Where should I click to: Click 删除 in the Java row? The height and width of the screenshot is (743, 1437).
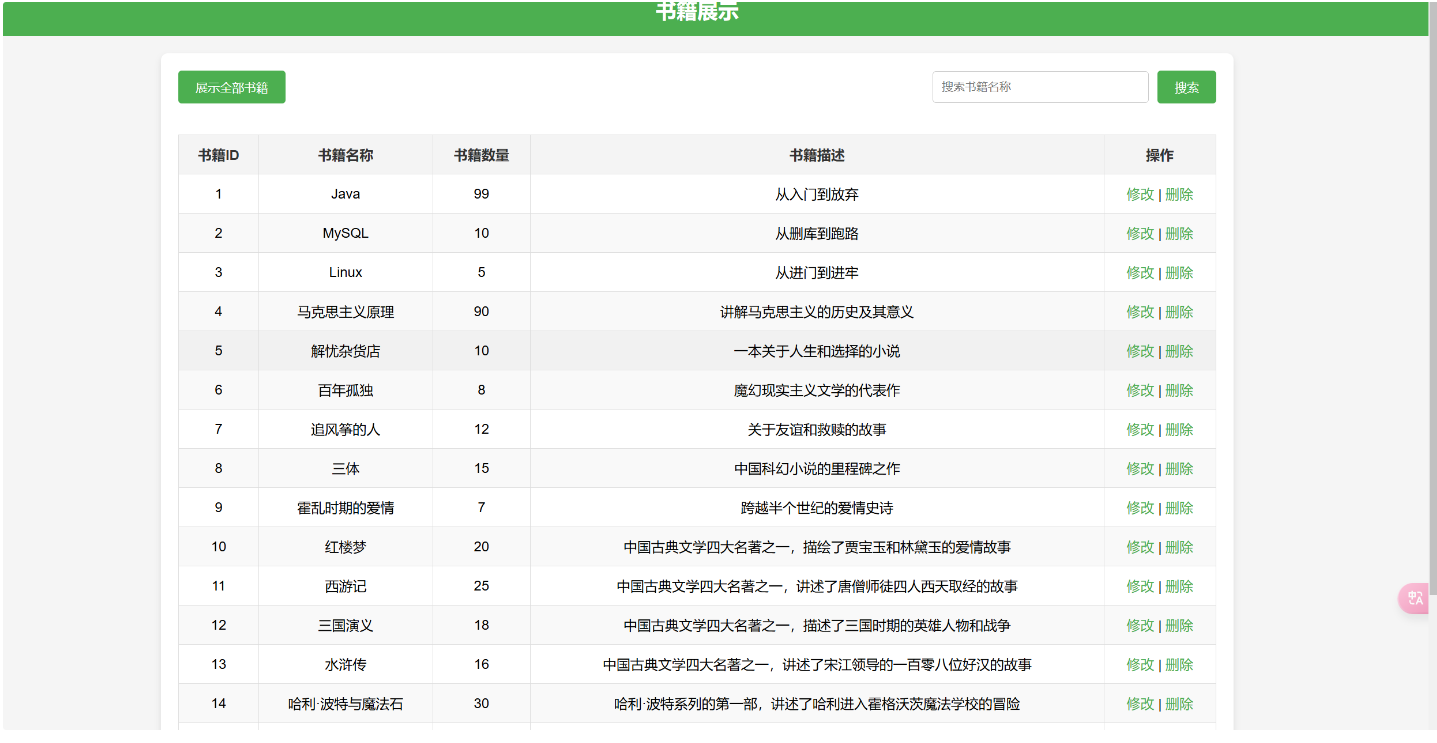coord(1179,194)
